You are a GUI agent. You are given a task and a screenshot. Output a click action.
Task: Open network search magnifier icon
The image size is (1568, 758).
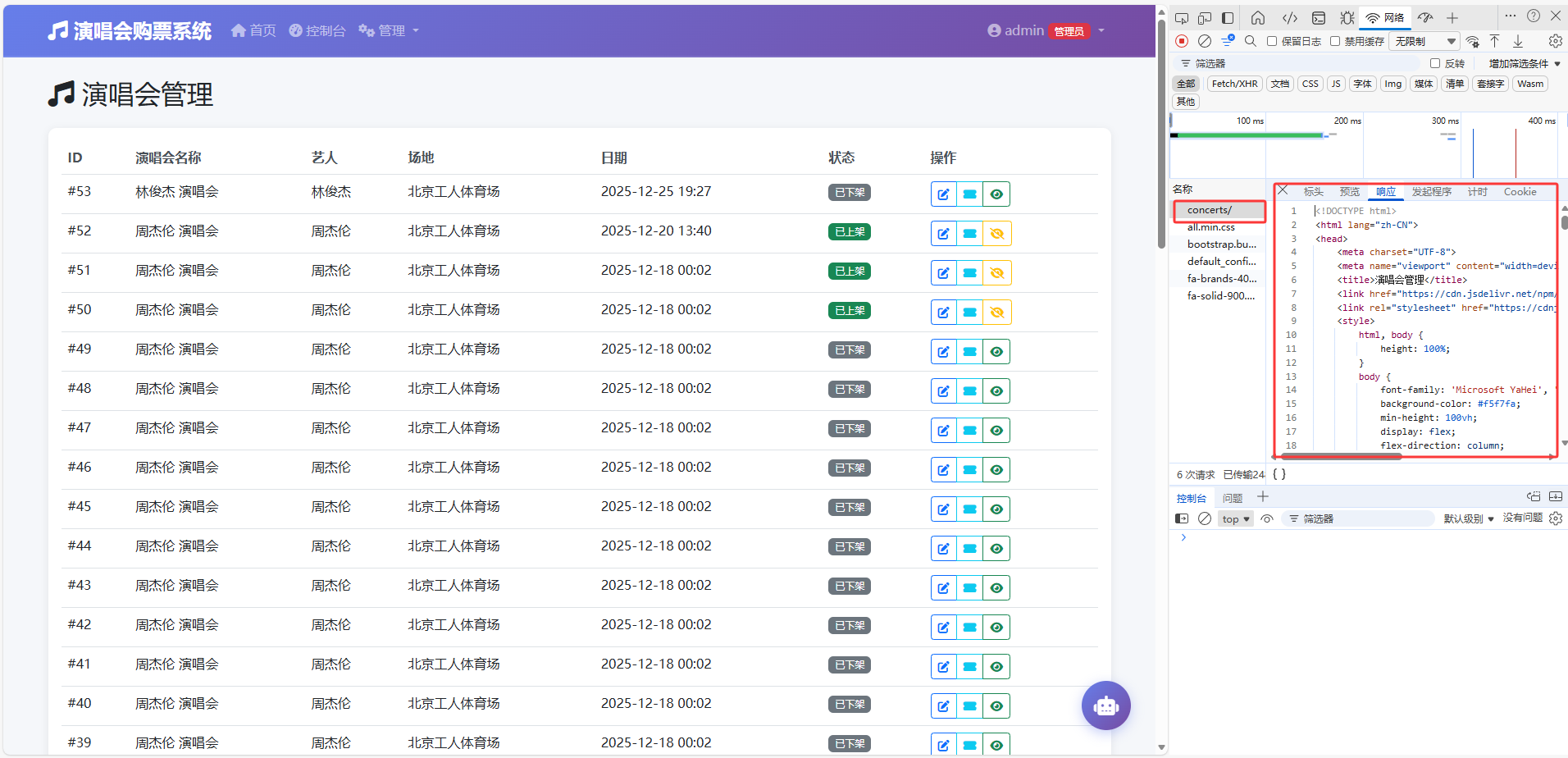click(1251, 41)
